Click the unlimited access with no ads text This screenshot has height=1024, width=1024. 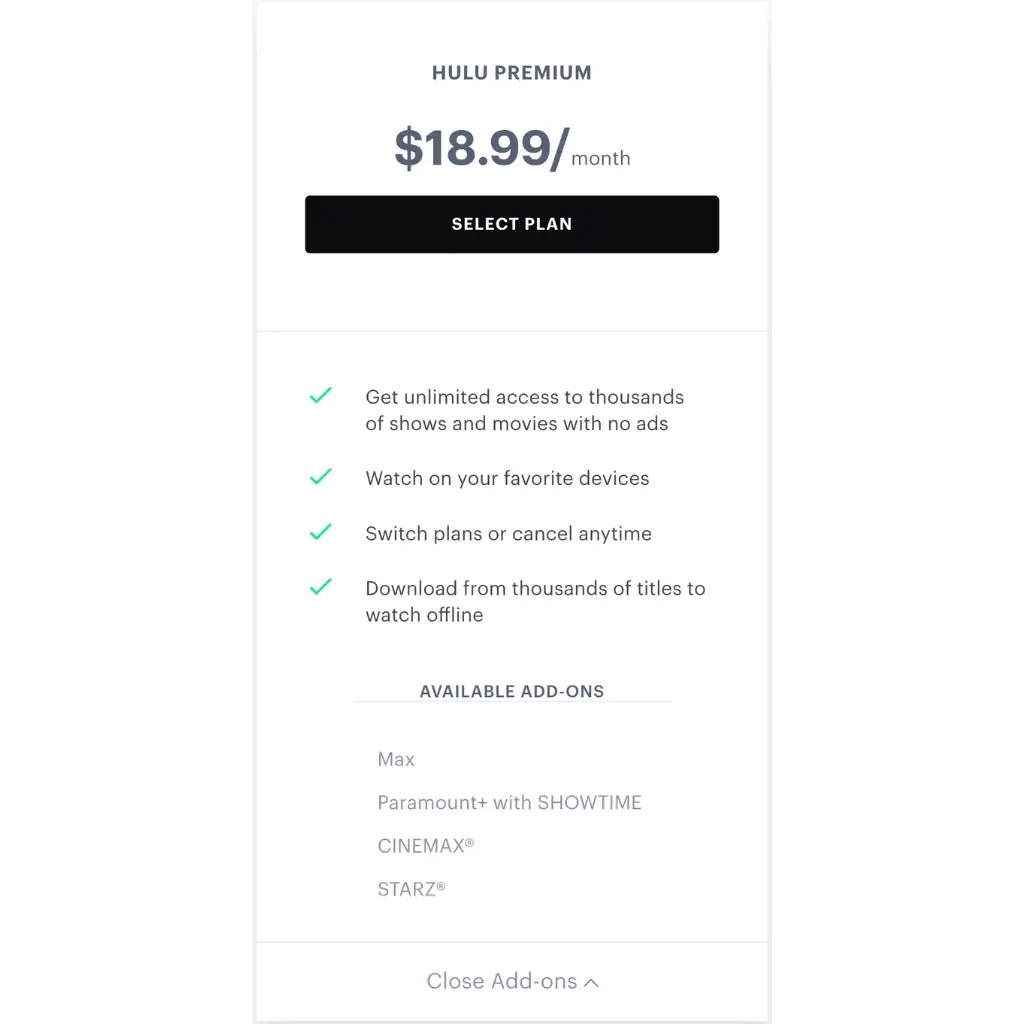tap(524, 410)
